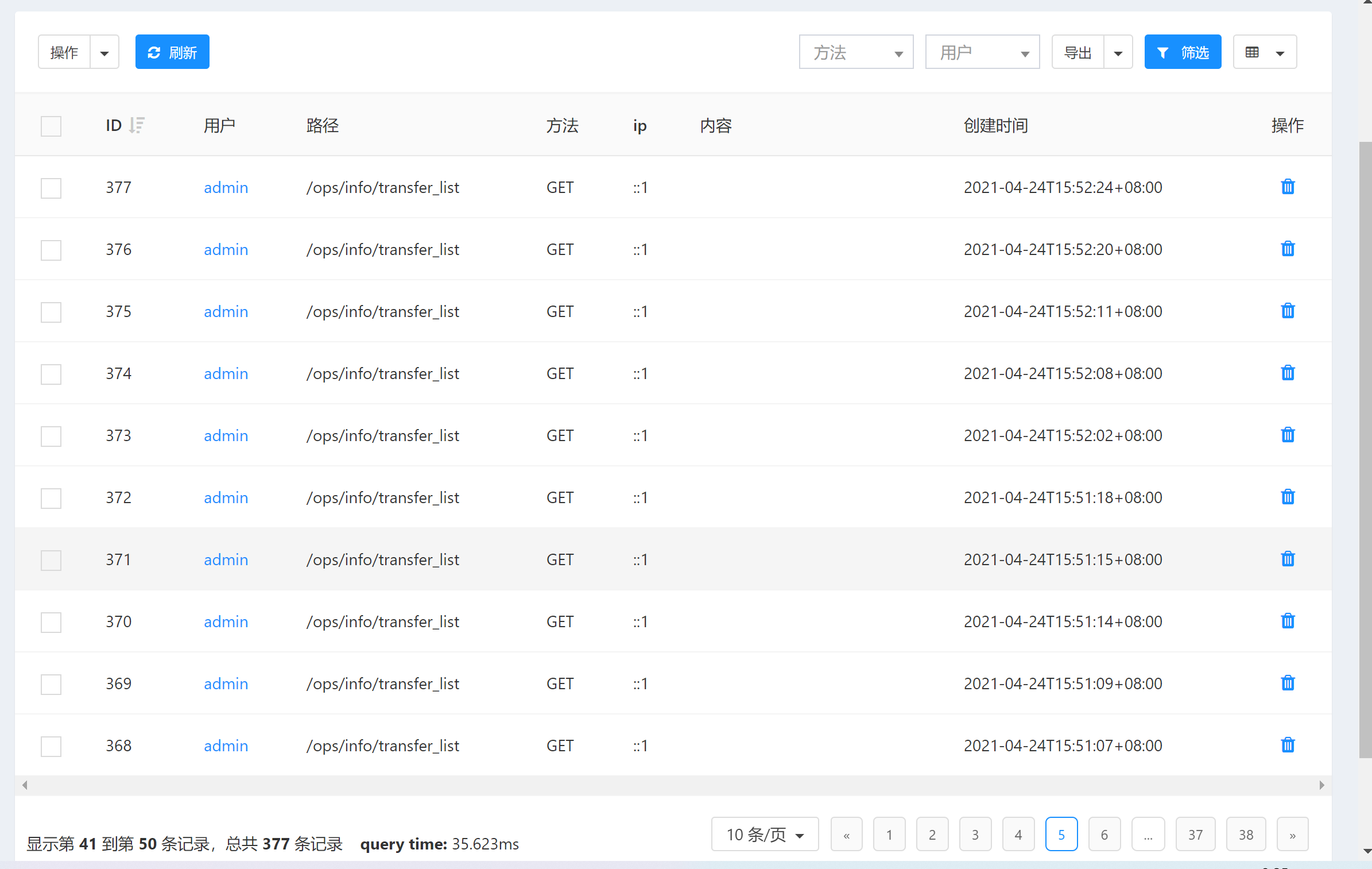This screenshot has width=1372, height=869.
Task: Click the refresh icon on 刷新 button
Action: 154,52
